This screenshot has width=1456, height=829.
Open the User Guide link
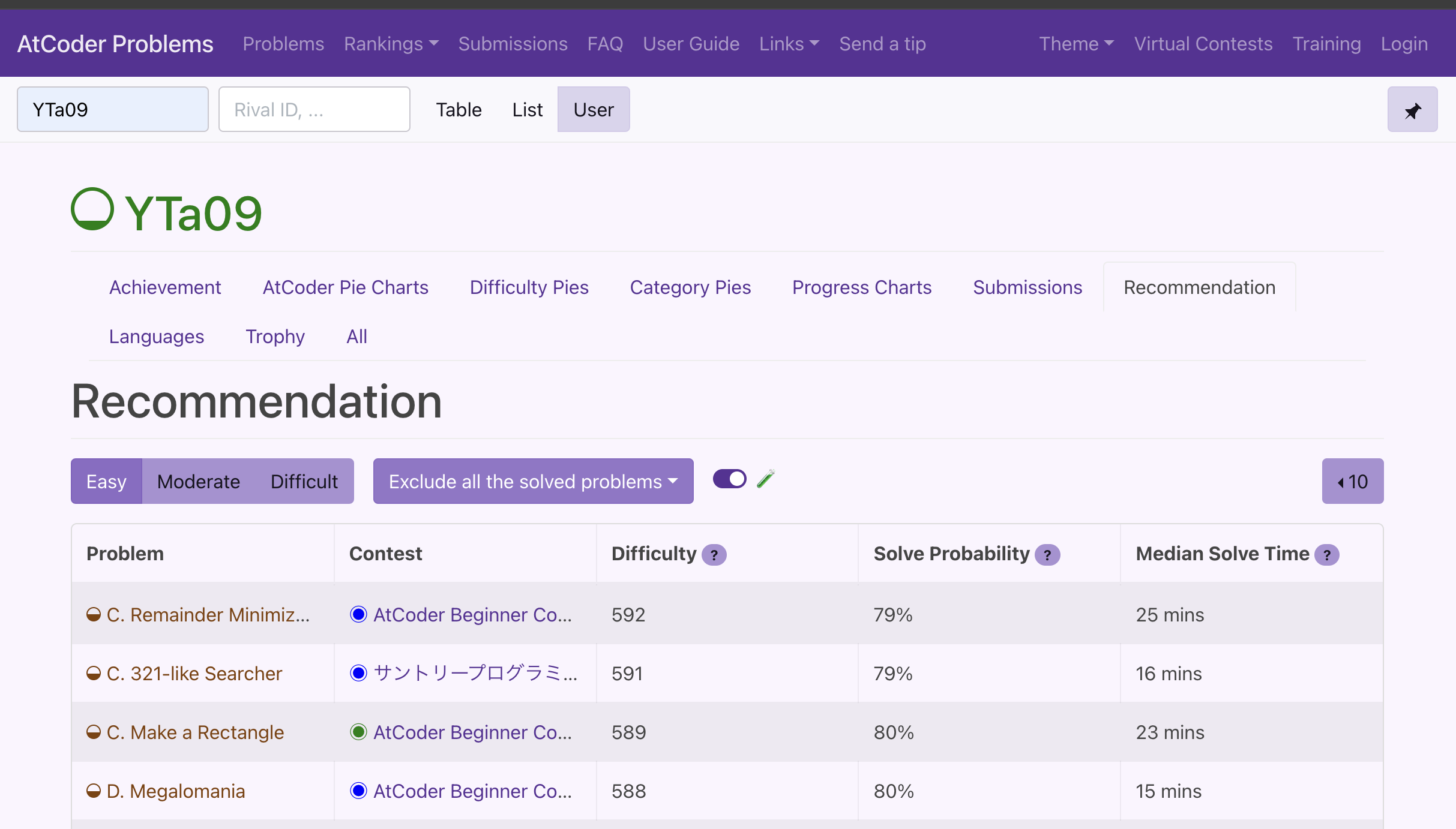coord(691,44)
